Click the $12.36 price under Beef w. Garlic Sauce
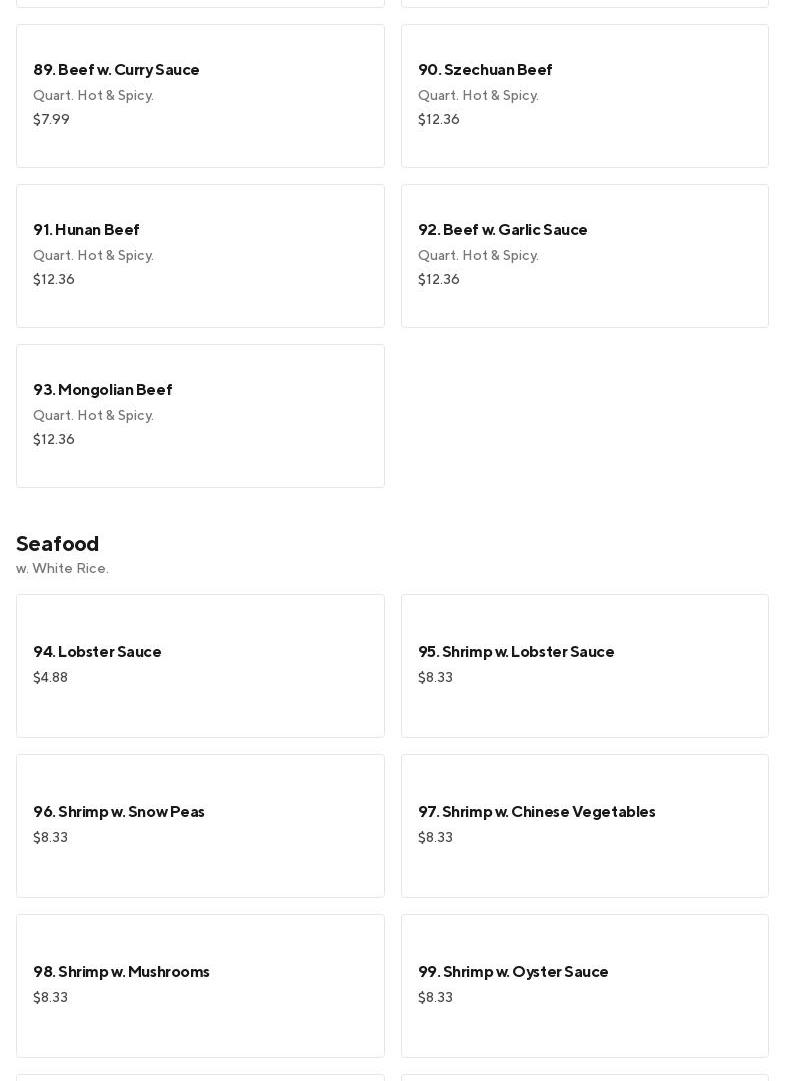The height and width of the screenshot is (1081, 785). tap(438, 280)
